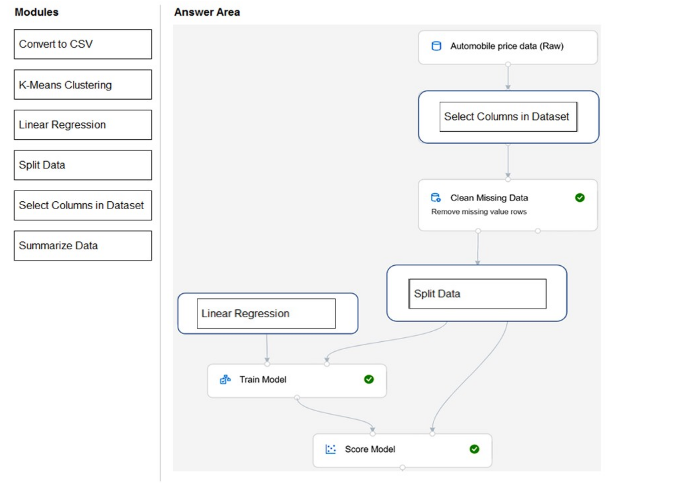Image resolution: width=676 pixels, height=483 pixels.
Task: Choose Linear Regression from Modules list
Action: (x=83, y=125)
